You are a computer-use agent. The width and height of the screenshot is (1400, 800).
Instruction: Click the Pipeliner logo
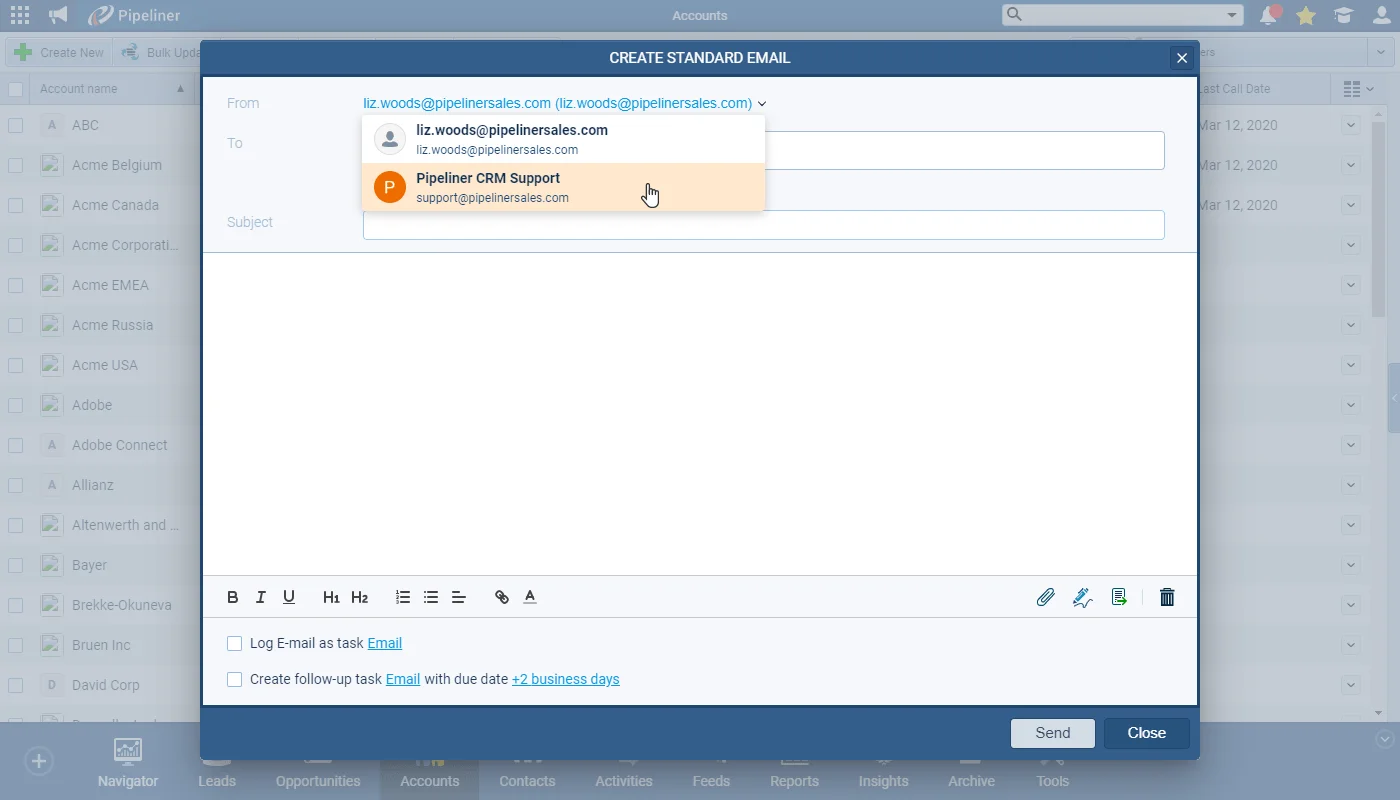(x=134, y=15)
